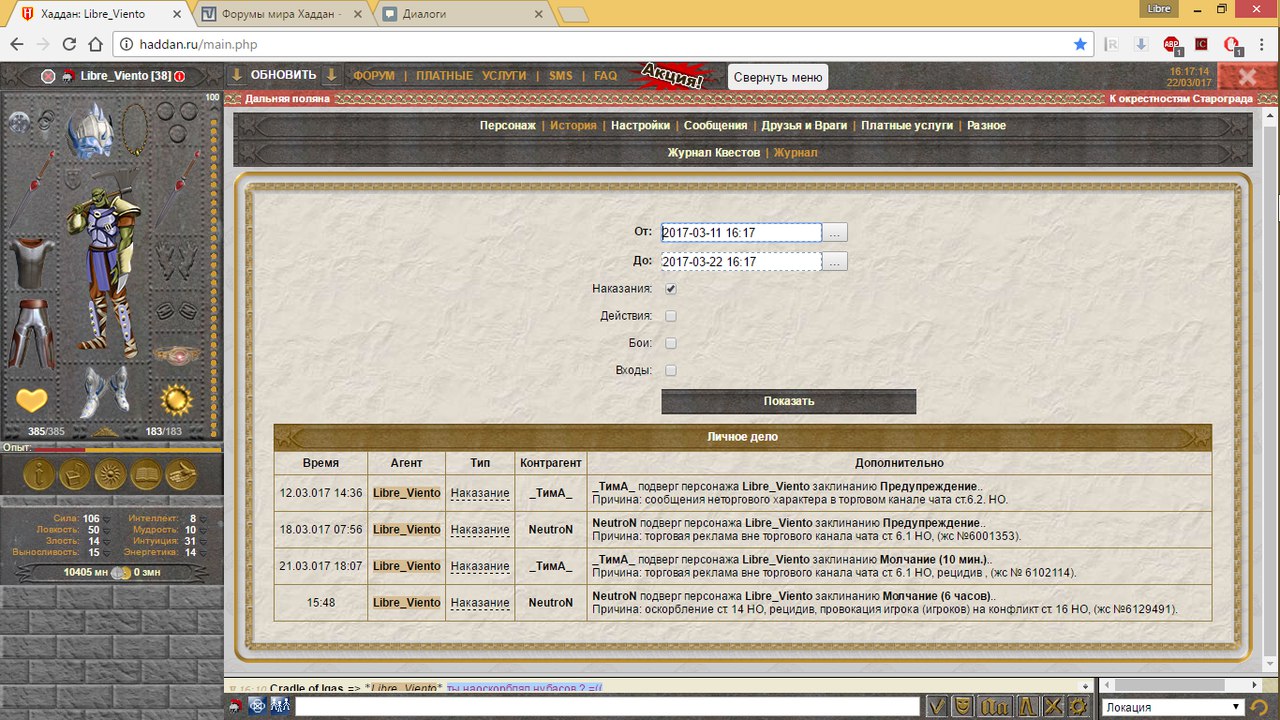Click the golden sun mana icon

coord(177,400)
